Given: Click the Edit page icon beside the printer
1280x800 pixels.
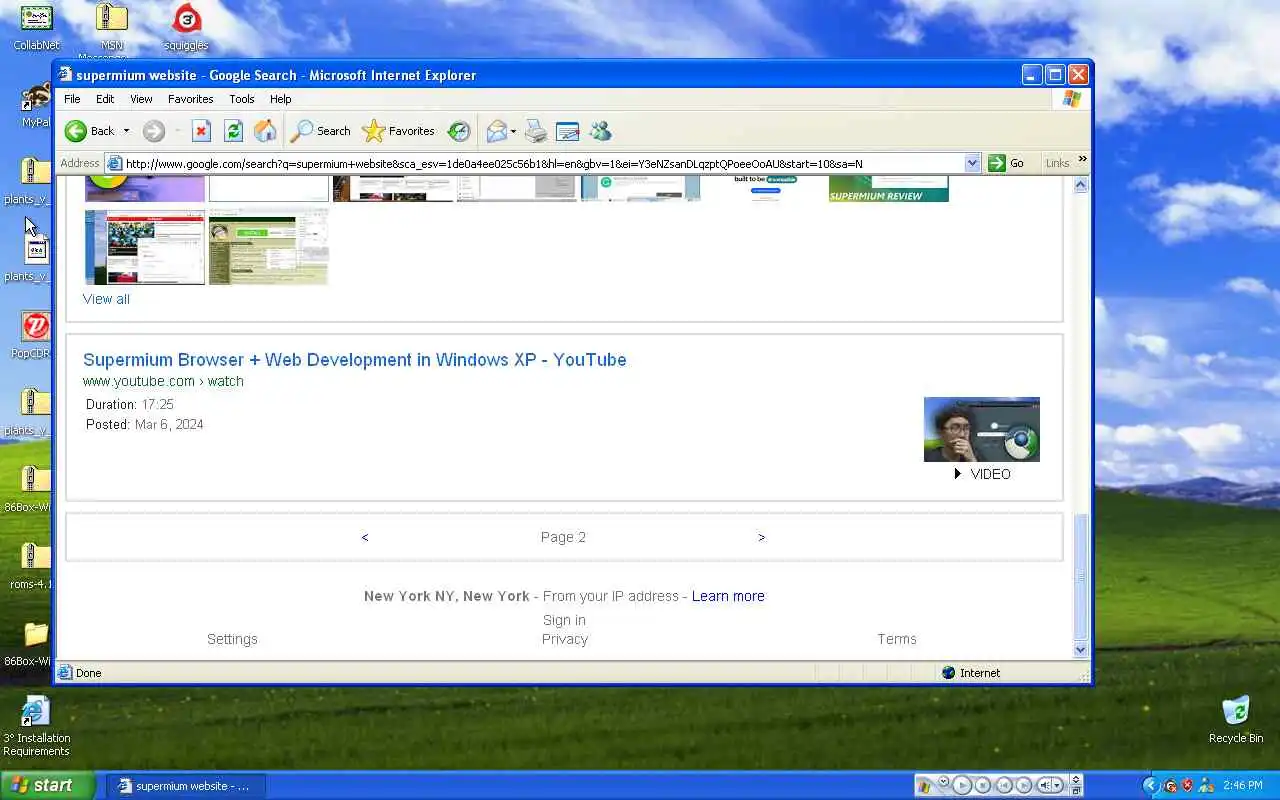Looking at the screenshot, I should click(x=567, y=131).
